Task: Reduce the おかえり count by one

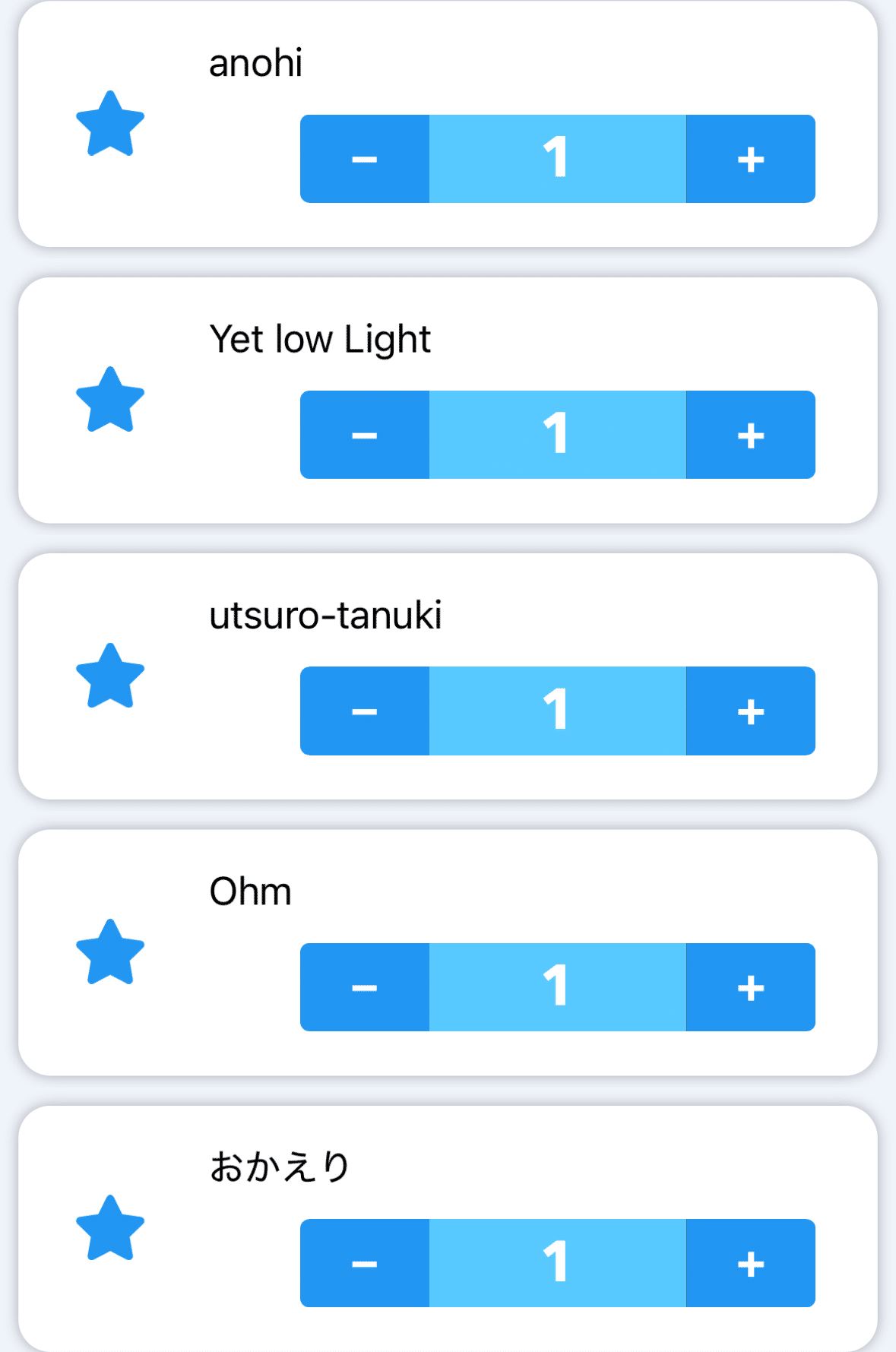Action: point(365,1263)
